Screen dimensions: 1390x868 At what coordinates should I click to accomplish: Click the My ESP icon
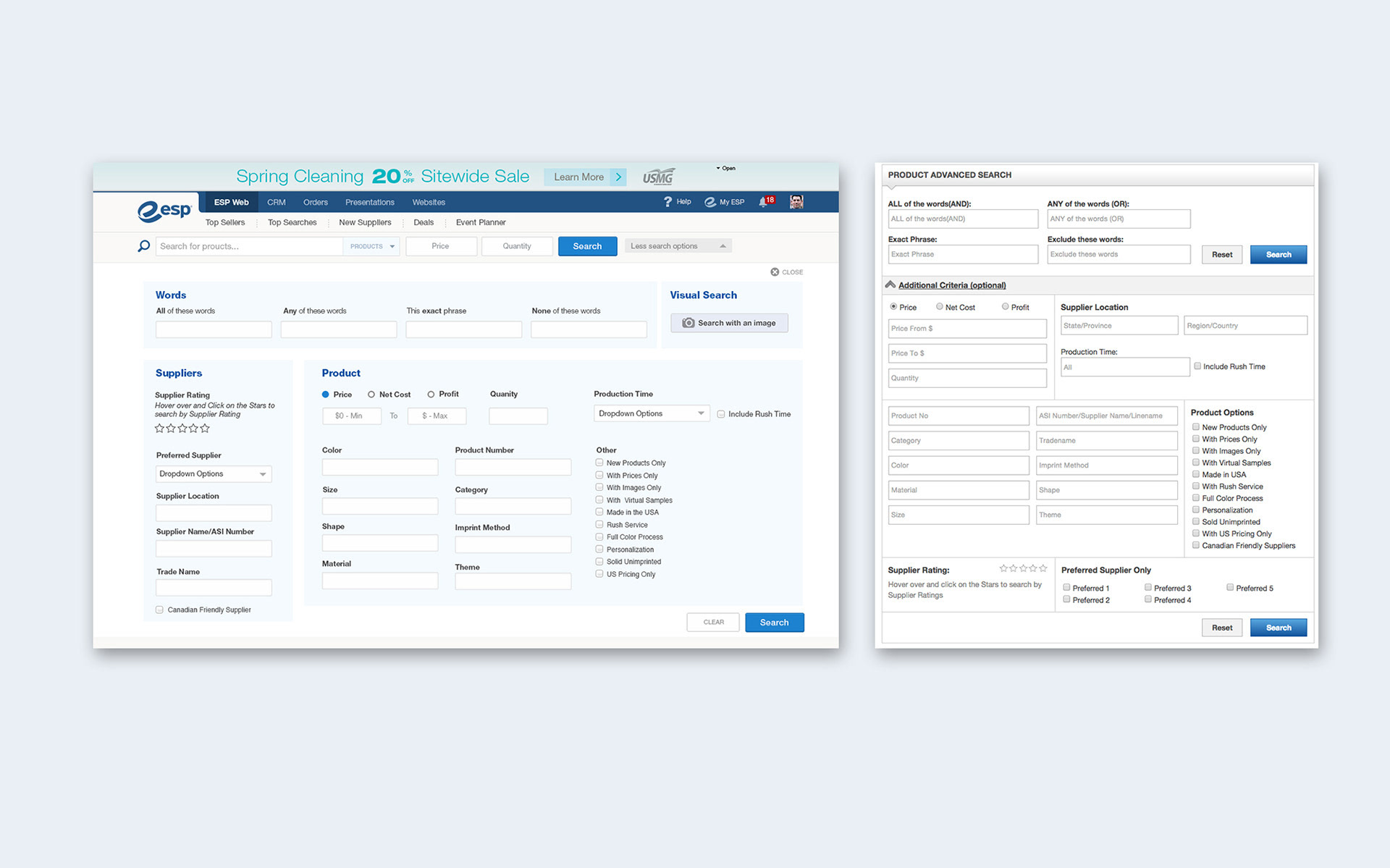[710, 202]
